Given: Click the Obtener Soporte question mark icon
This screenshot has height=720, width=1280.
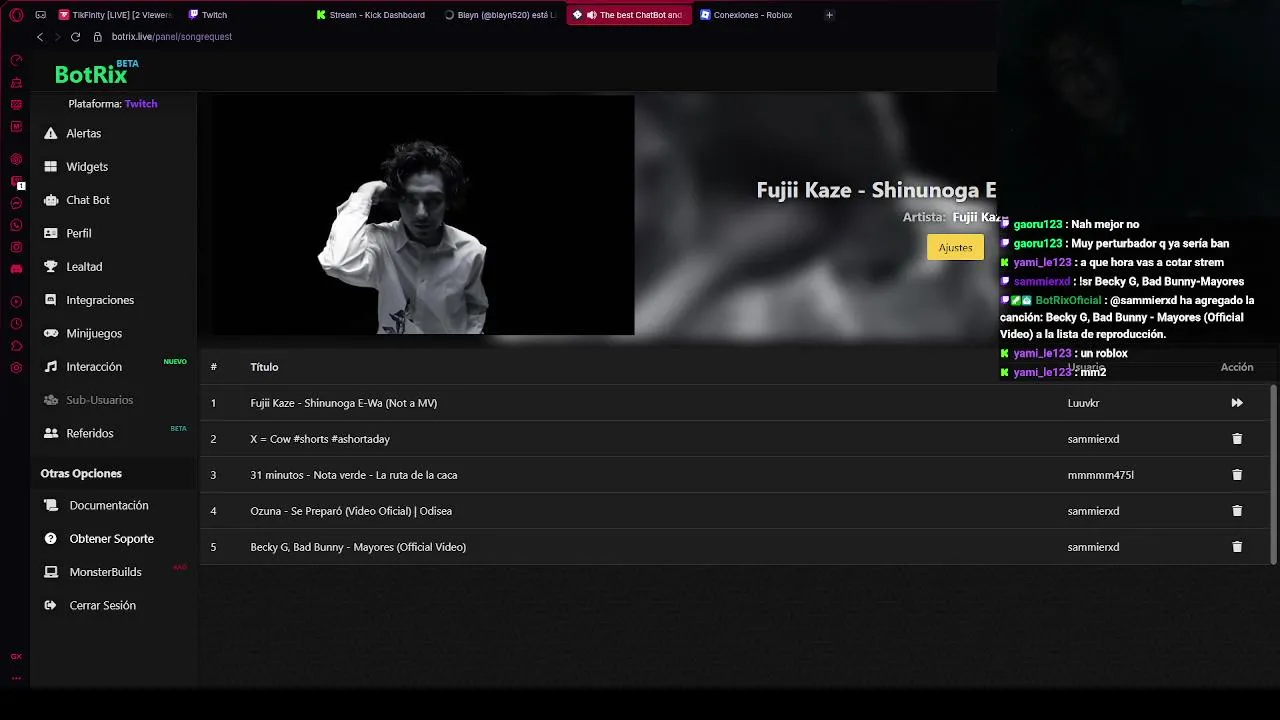Looking at the screenshot, I should (x=51, y=538).
